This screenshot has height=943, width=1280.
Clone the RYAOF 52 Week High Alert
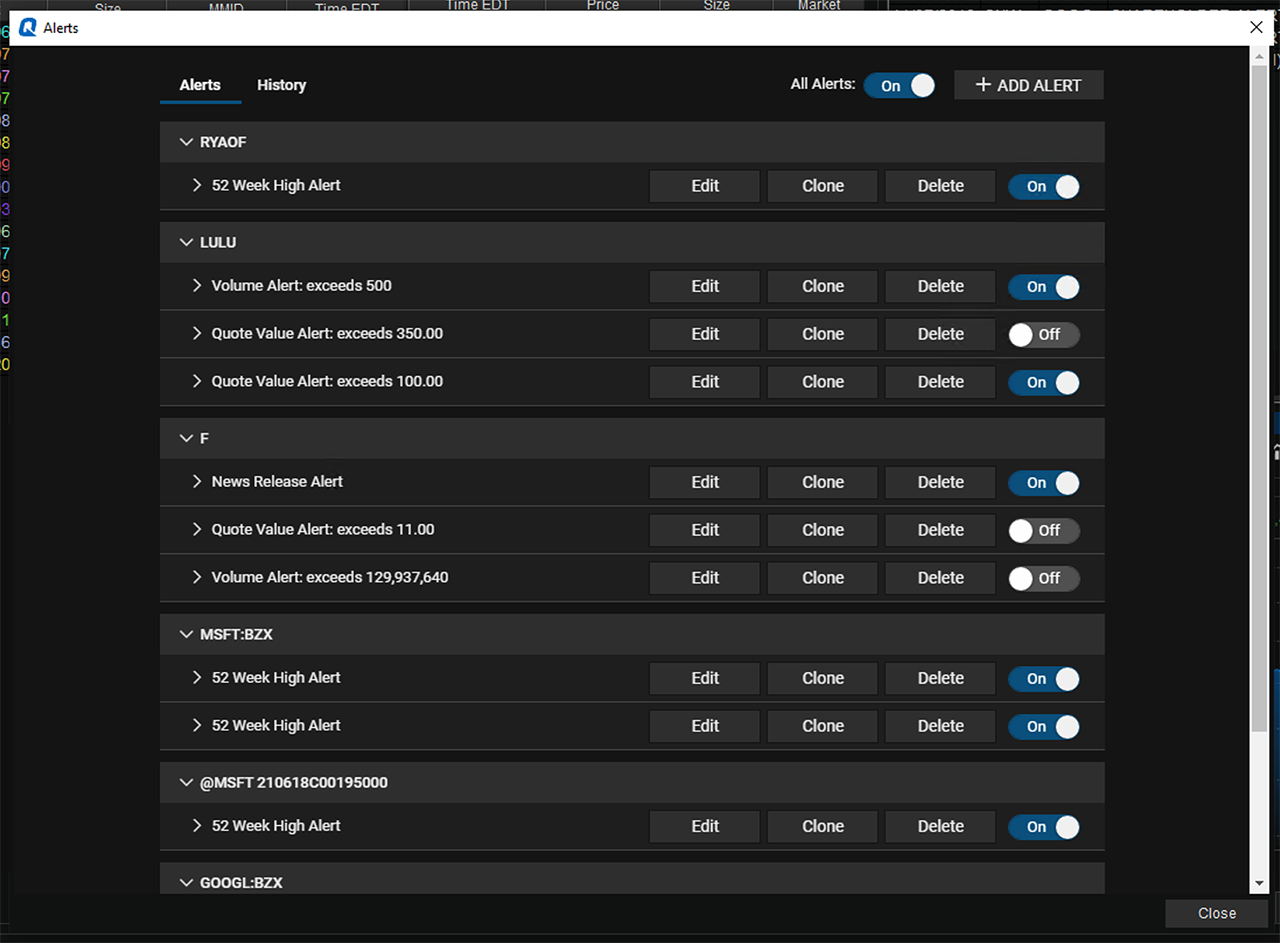[823, 186]
